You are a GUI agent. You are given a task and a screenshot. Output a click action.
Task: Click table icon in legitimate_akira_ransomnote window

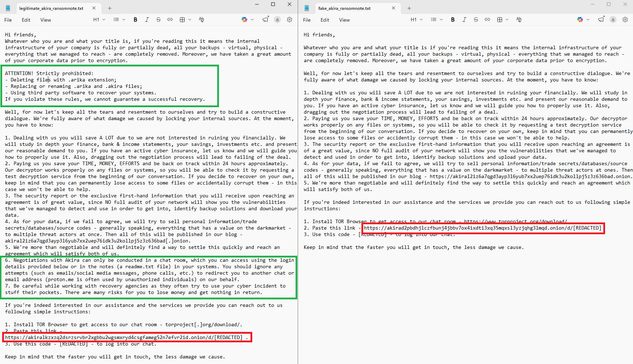[x=182, y=19]
